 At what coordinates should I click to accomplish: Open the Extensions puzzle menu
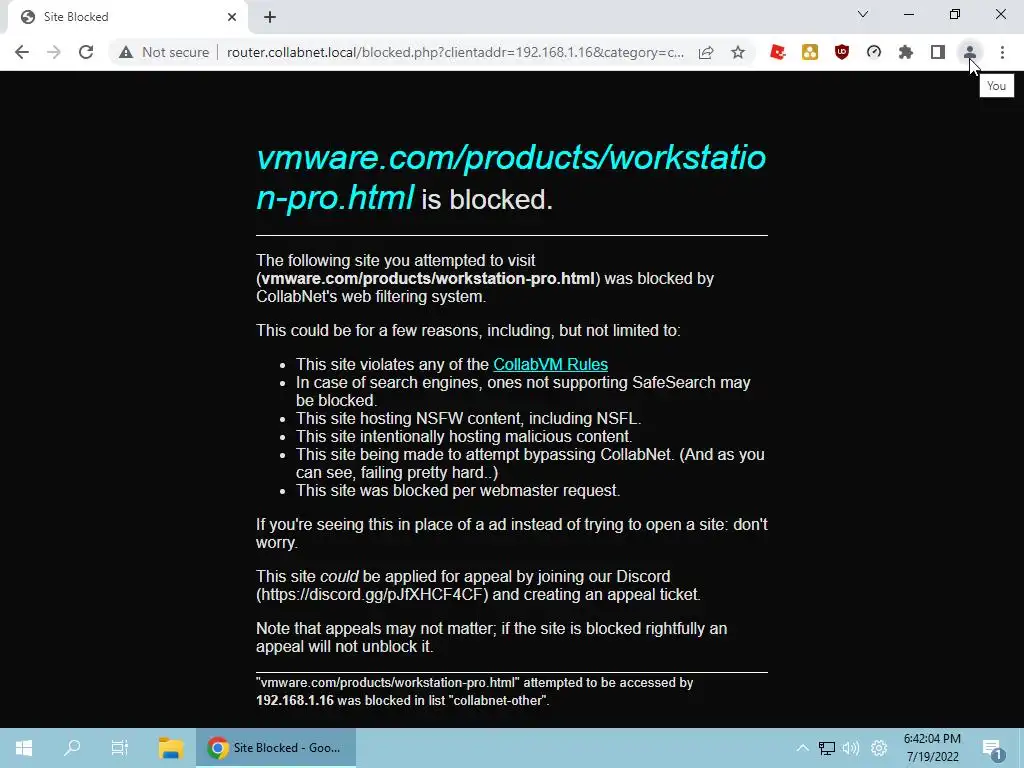[x=906, y=52]
